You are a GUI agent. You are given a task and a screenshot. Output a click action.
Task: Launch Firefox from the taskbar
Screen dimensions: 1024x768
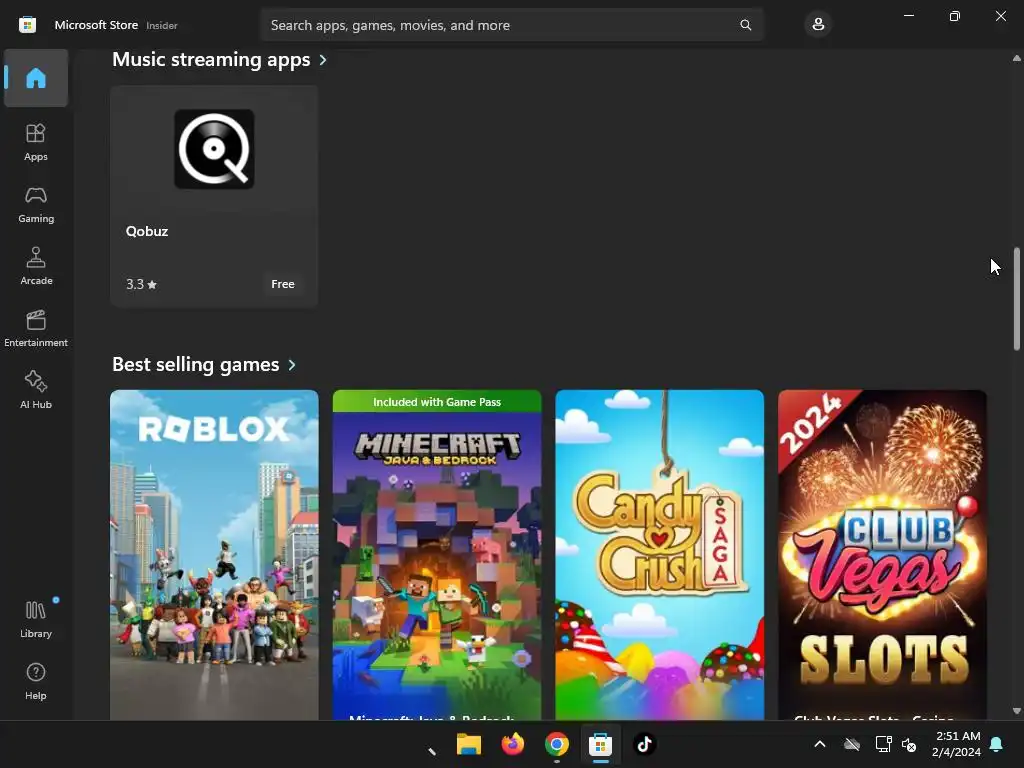pyautogui.click(x=513, y=744)
